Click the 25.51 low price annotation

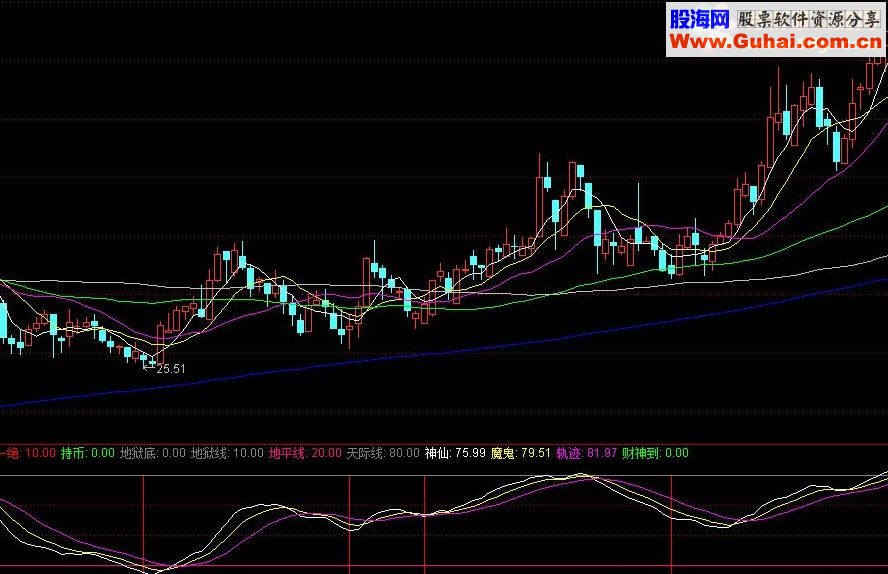(x=171, y=369)
